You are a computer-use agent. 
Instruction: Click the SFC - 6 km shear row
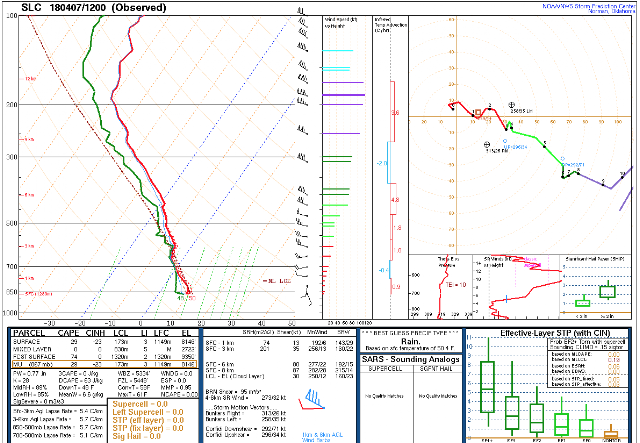[x=280, y=364]
